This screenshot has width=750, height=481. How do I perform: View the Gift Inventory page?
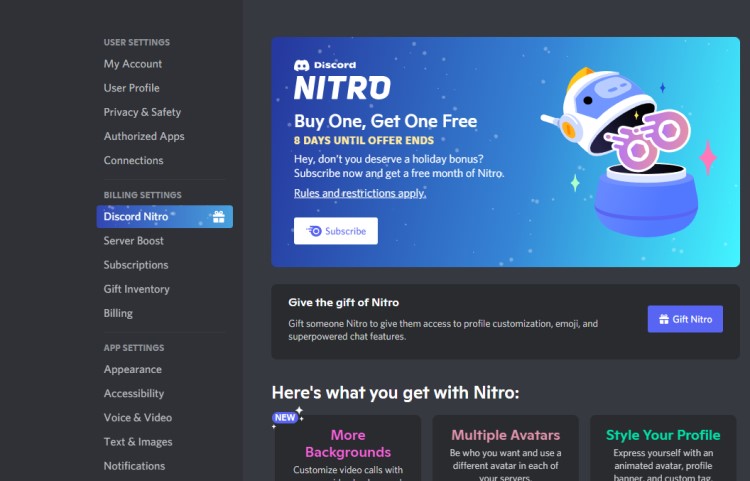136,289
